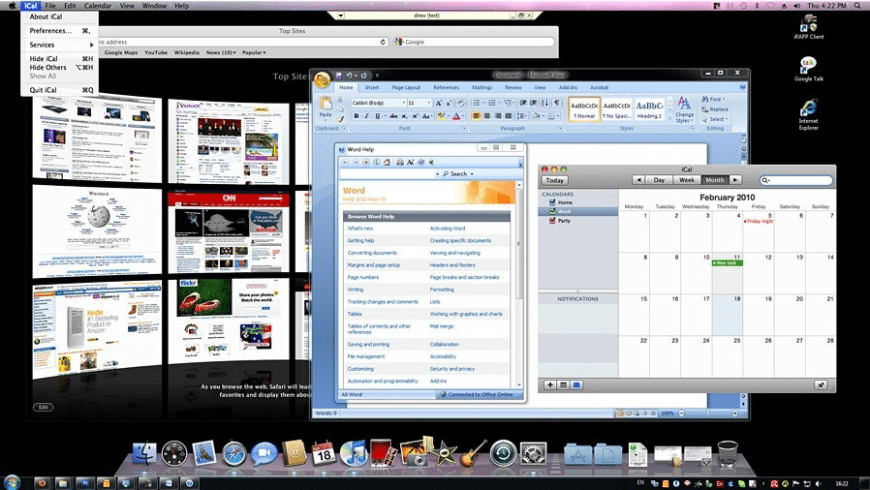Click the iCal add calendar plus button
The height and width of the screenshot is (490, 870).
pos(550,385)
